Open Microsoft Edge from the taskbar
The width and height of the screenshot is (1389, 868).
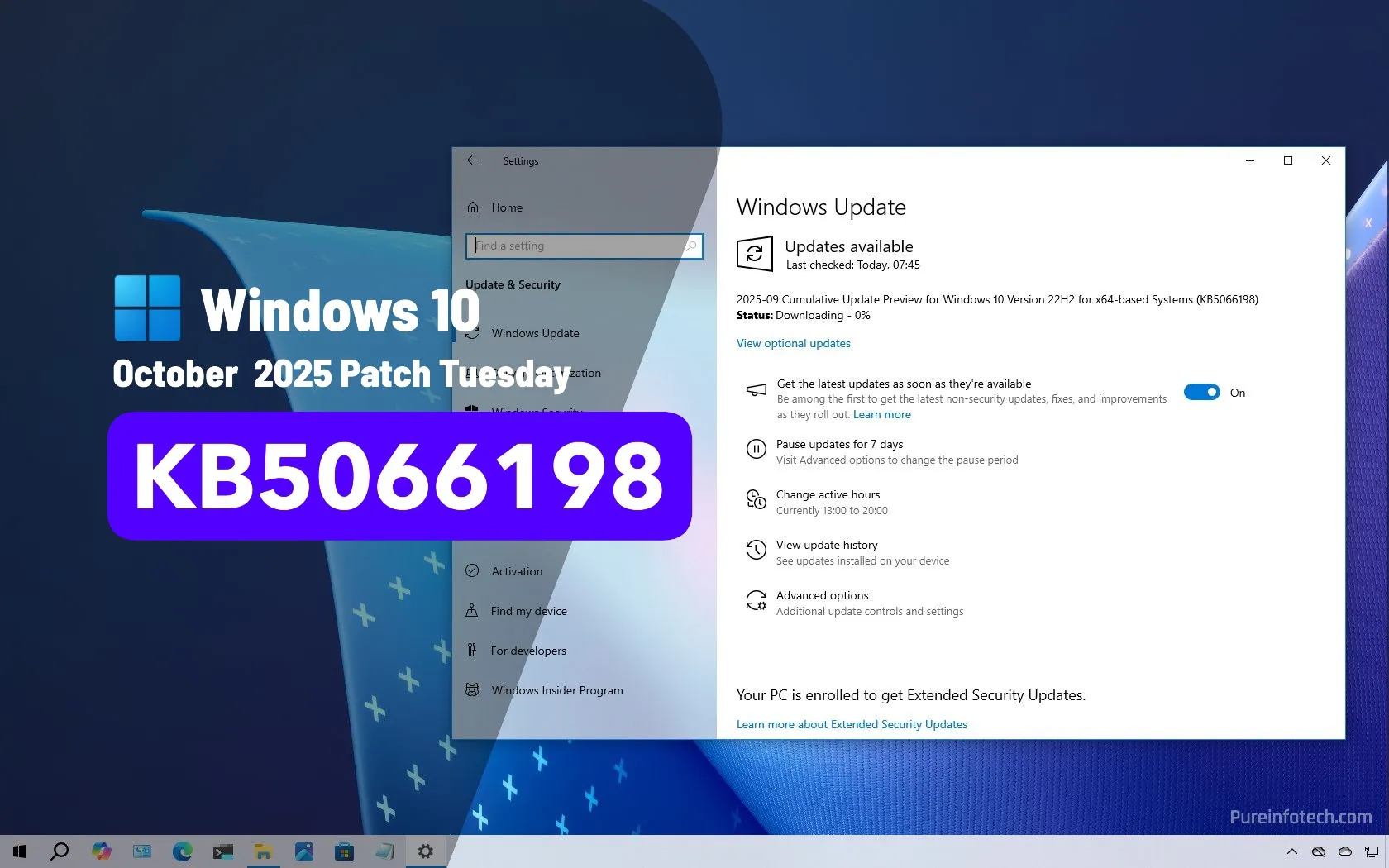pos(183,851)
